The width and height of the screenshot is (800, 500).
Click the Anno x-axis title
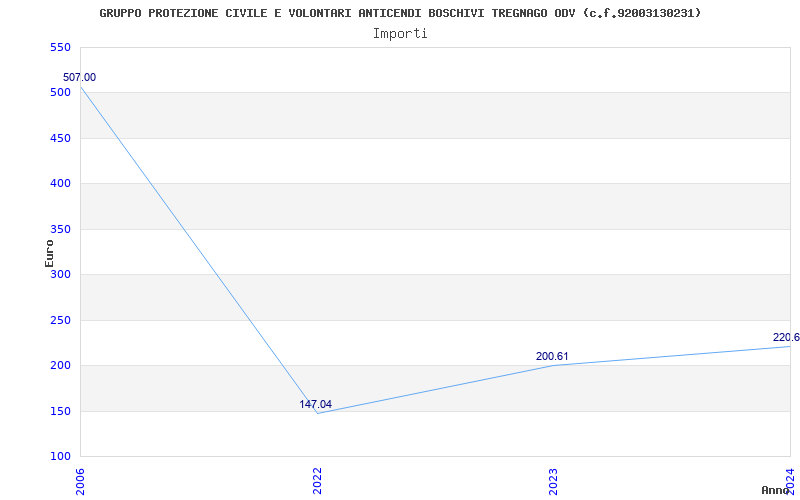point(776,490)
